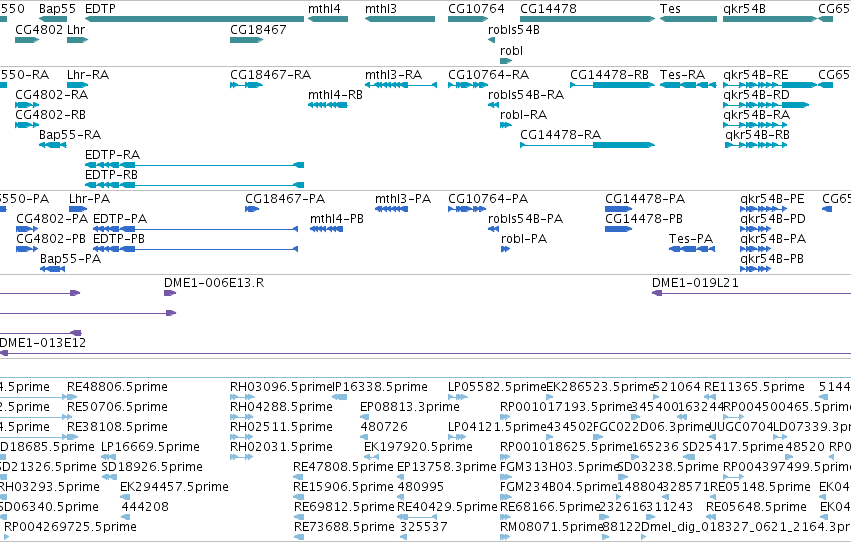The width and height of the screenshot is (851, 542).
Task: Open the RE73688.5prime EST label
Action: coord(344,527)
